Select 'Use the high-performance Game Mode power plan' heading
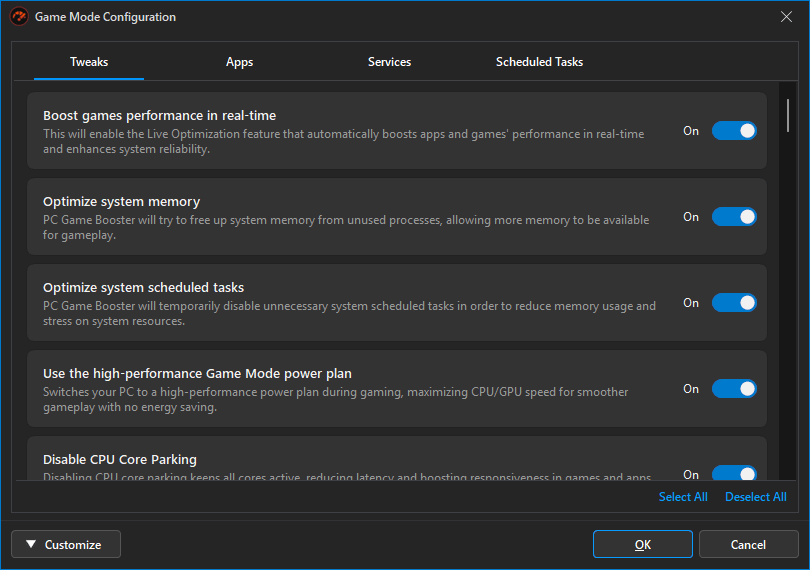Screen dimensions: 810x570 197,373
